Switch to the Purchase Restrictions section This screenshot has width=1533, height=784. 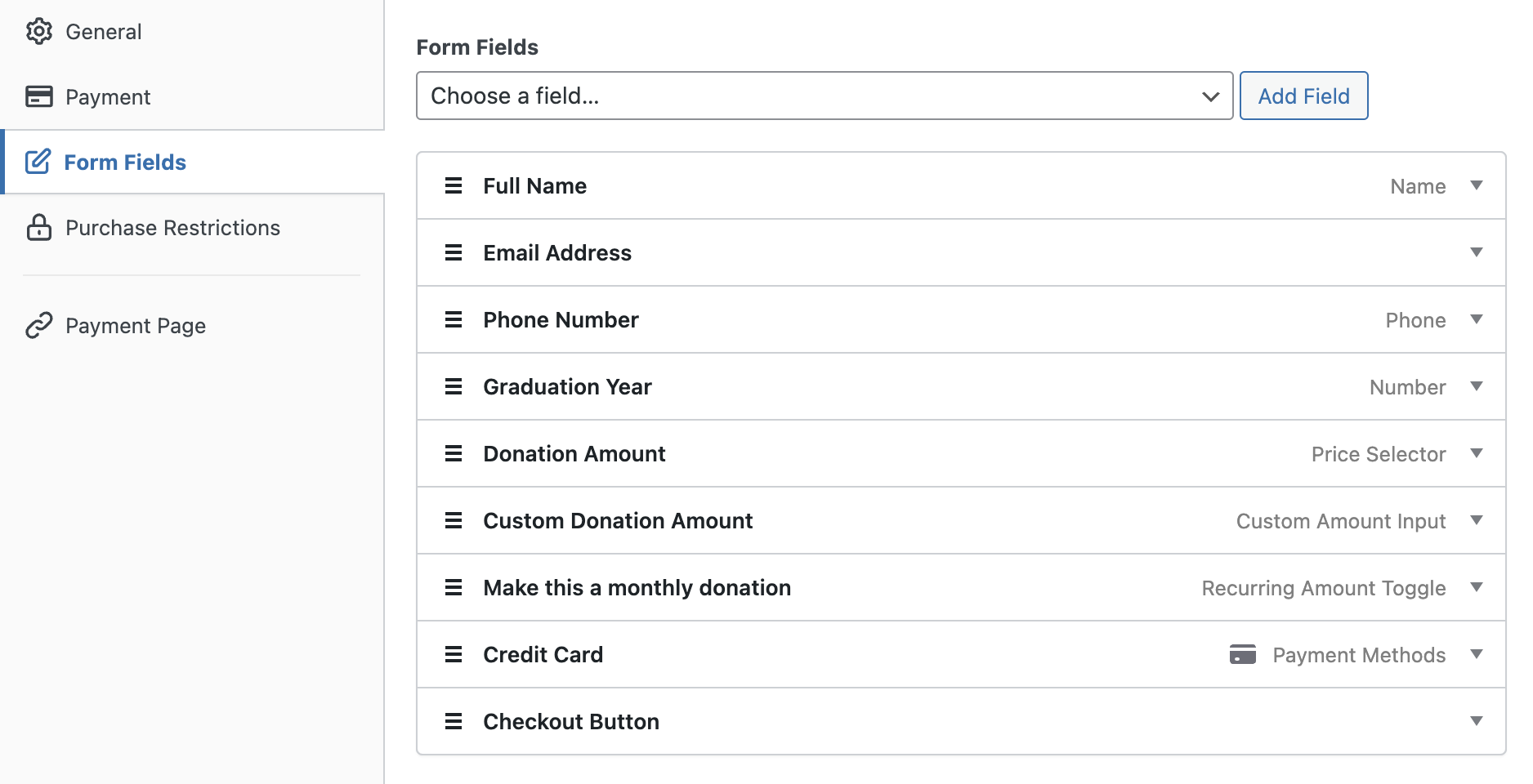coord(172,227)
